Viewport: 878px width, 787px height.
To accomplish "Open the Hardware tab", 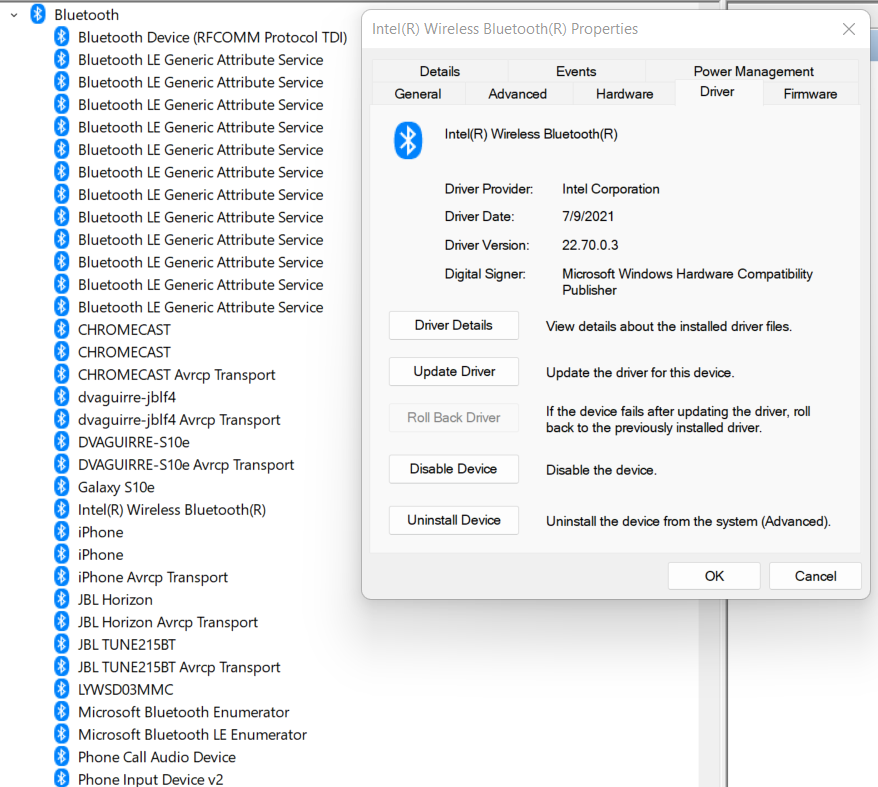I will pos(624,94).
